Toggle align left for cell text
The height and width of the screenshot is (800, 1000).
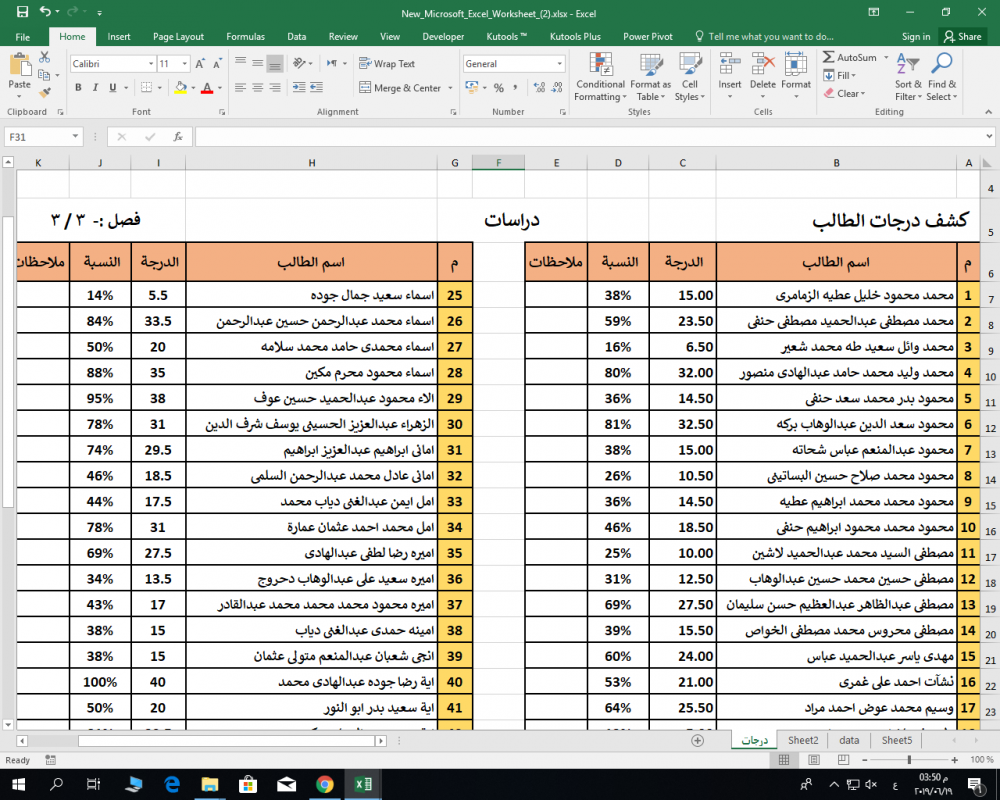pos(240,87)
